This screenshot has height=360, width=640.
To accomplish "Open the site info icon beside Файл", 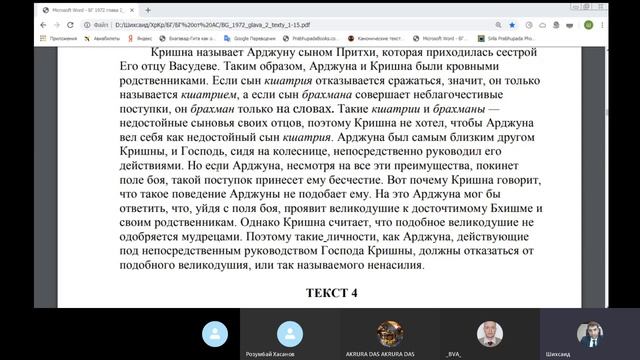I will point(87,25).
